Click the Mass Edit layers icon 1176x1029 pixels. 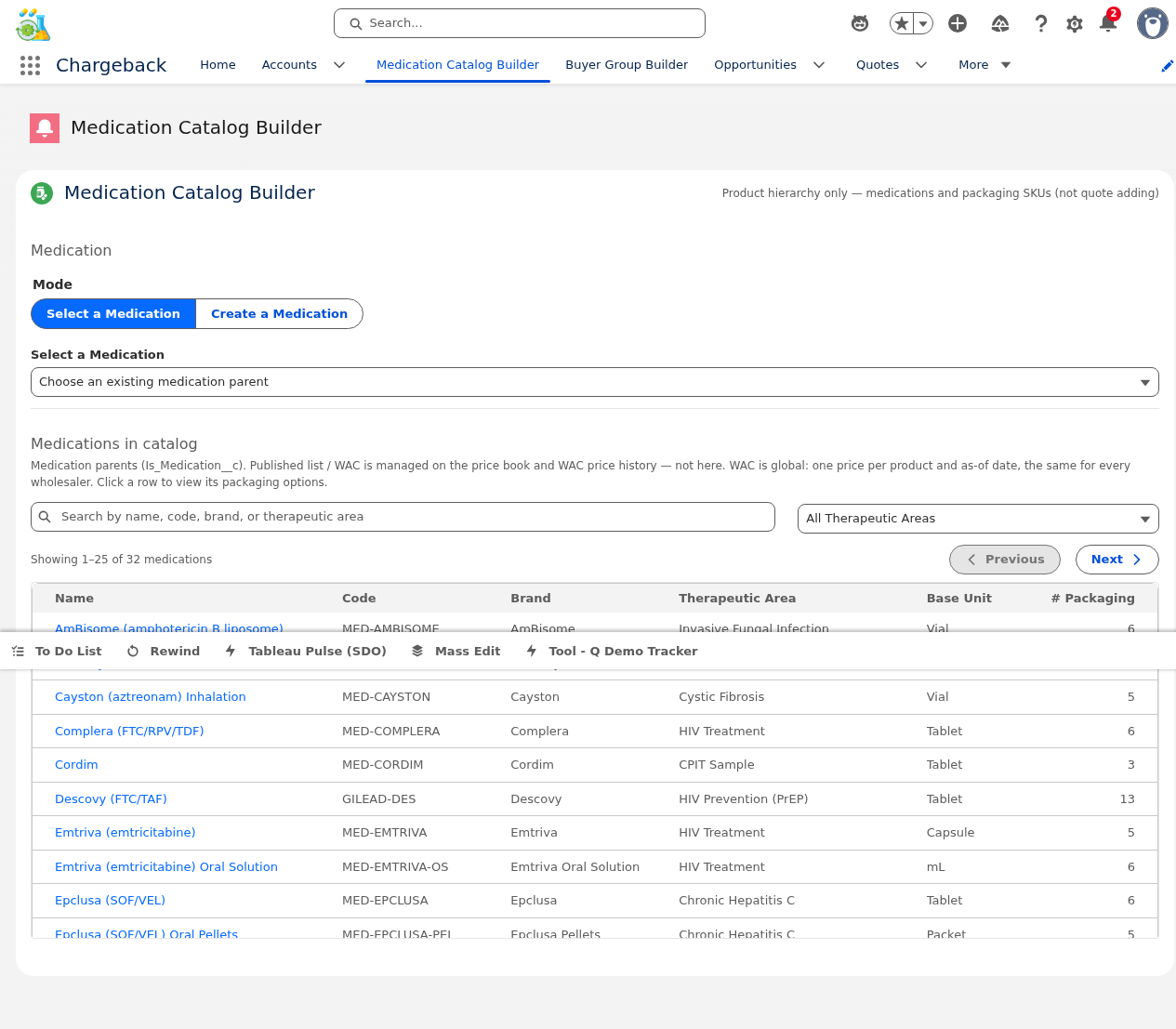417,652
